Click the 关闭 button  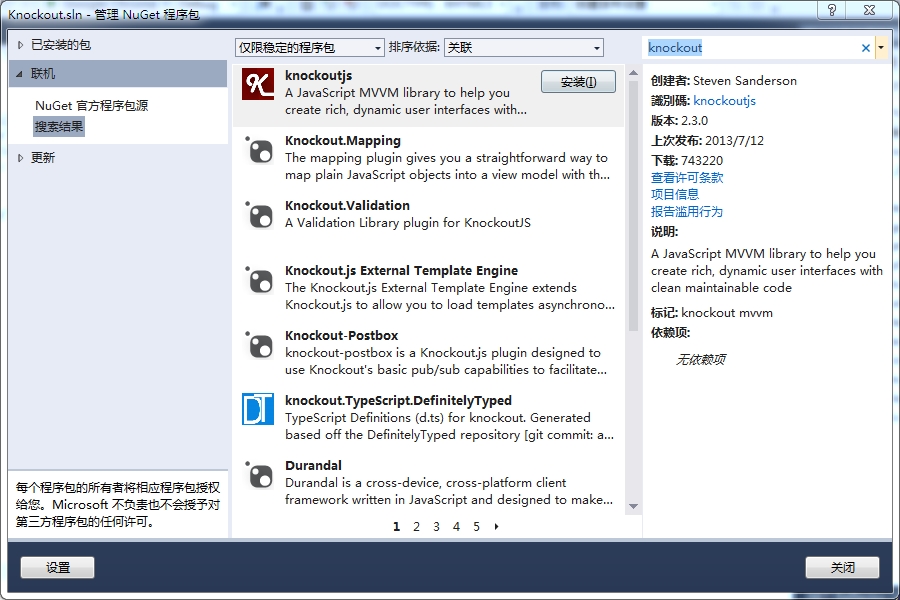click(x=842, y=567)
